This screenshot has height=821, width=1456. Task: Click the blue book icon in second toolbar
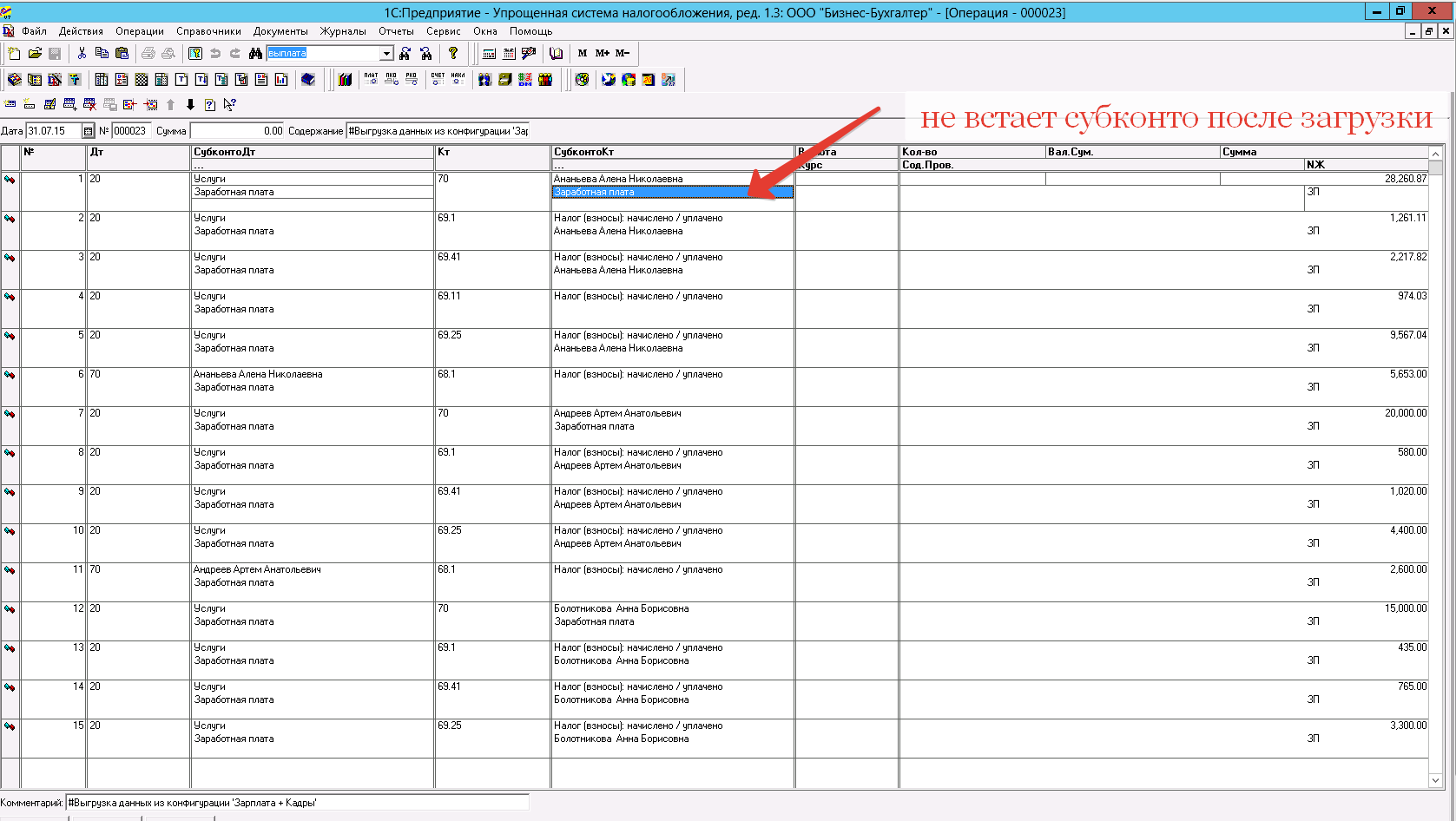point(307,80)
